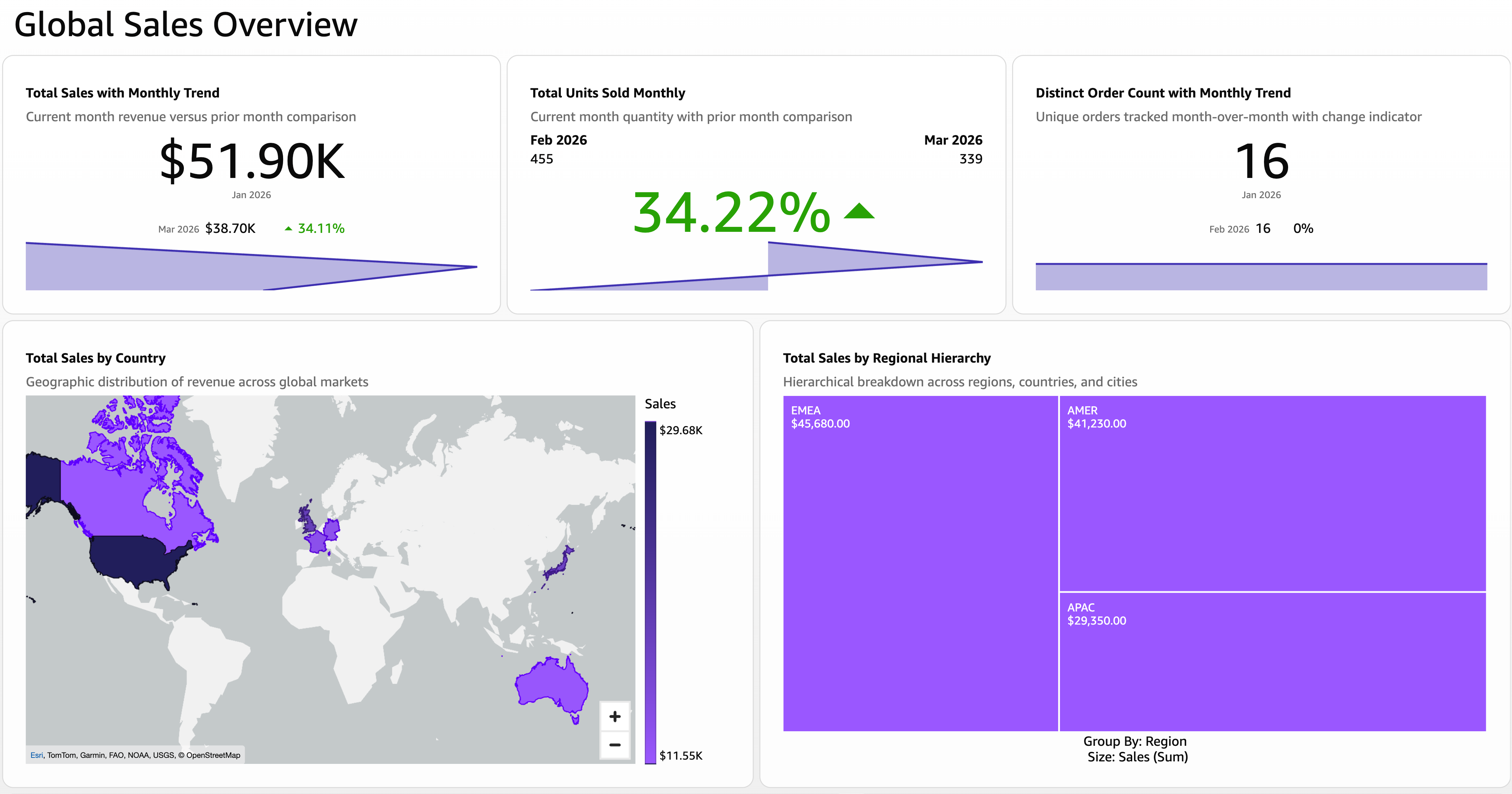
Task: Select the AMER treemap block
Action: click(1273, 493)
